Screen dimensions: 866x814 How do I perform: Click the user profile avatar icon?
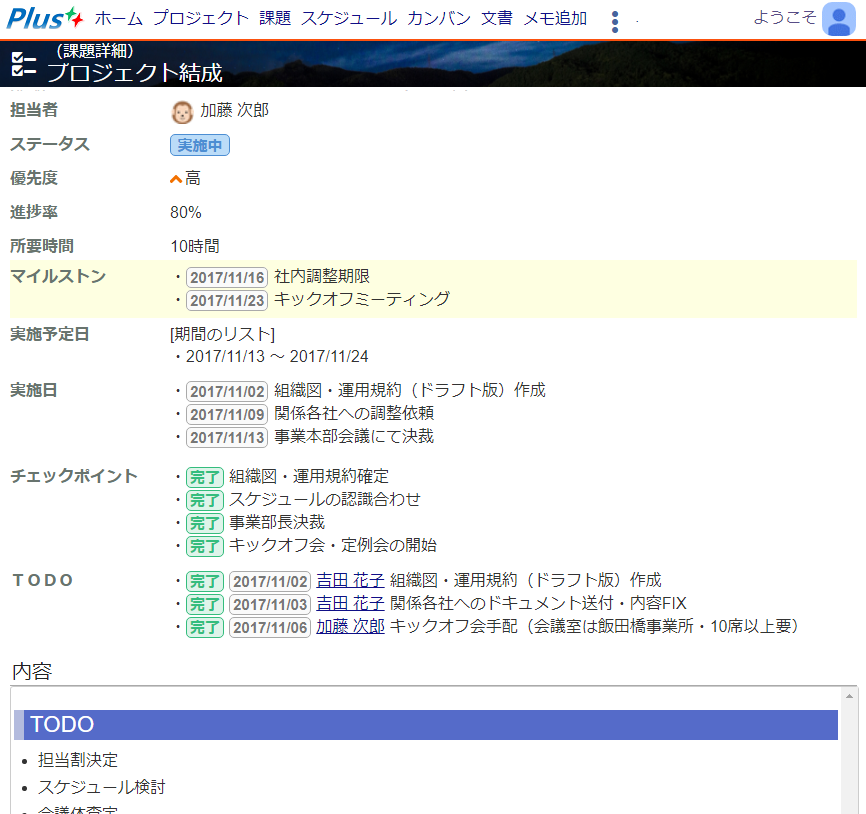point(837,19)
